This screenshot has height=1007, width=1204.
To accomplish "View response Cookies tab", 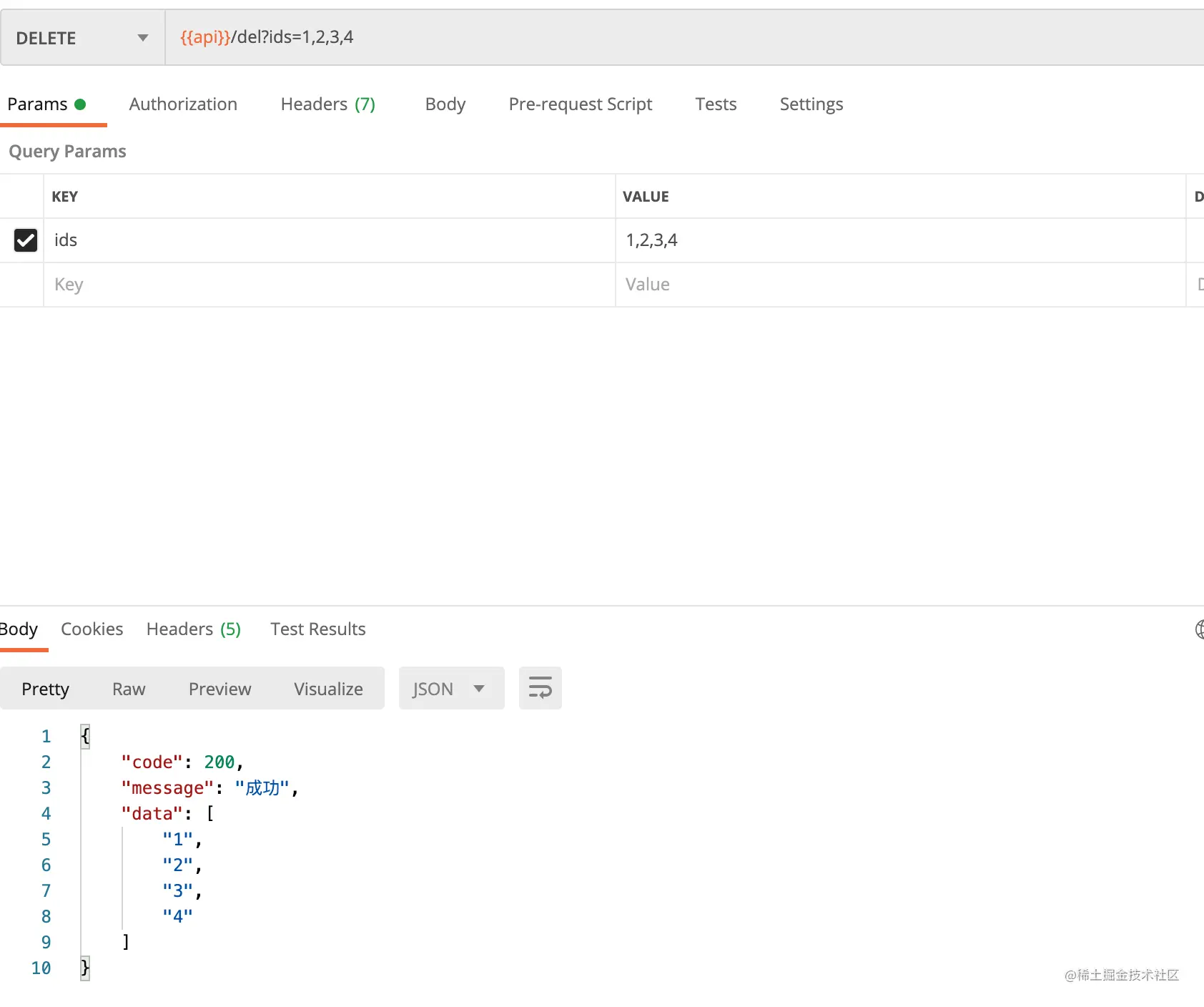I will (x=92, y=629).
